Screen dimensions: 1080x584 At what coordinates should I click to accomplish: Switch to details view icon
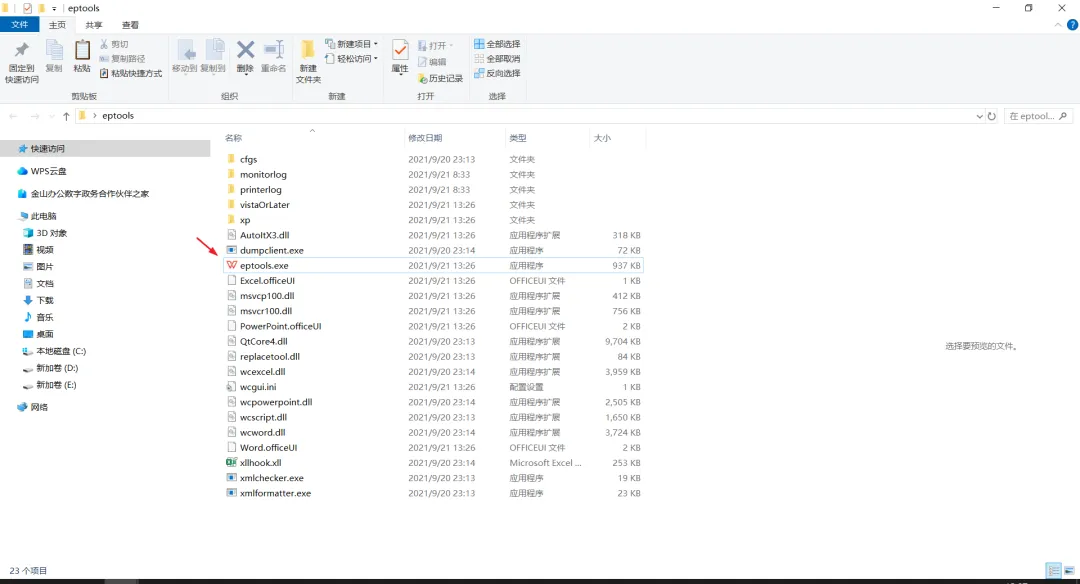coord(1053,570)
